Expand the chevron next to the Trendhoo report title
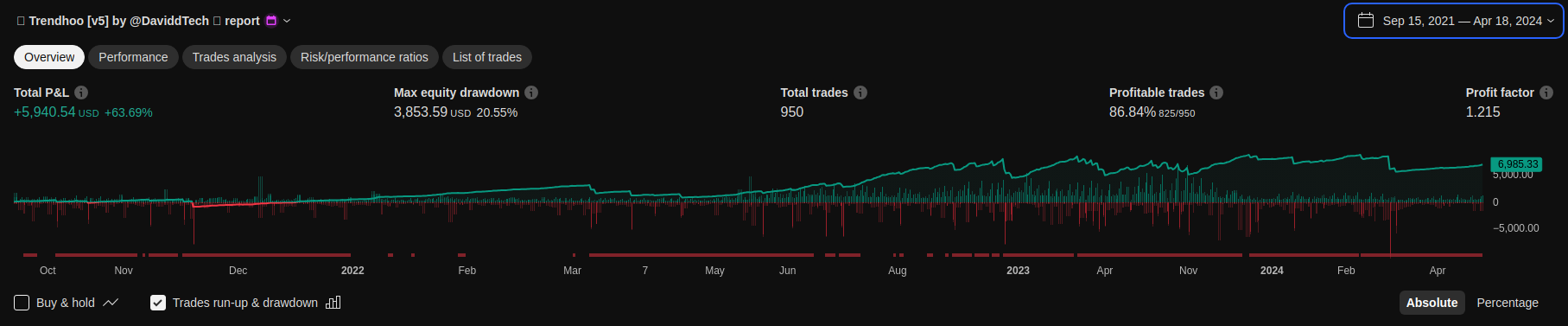1568x326 pixels. [287, 21]
